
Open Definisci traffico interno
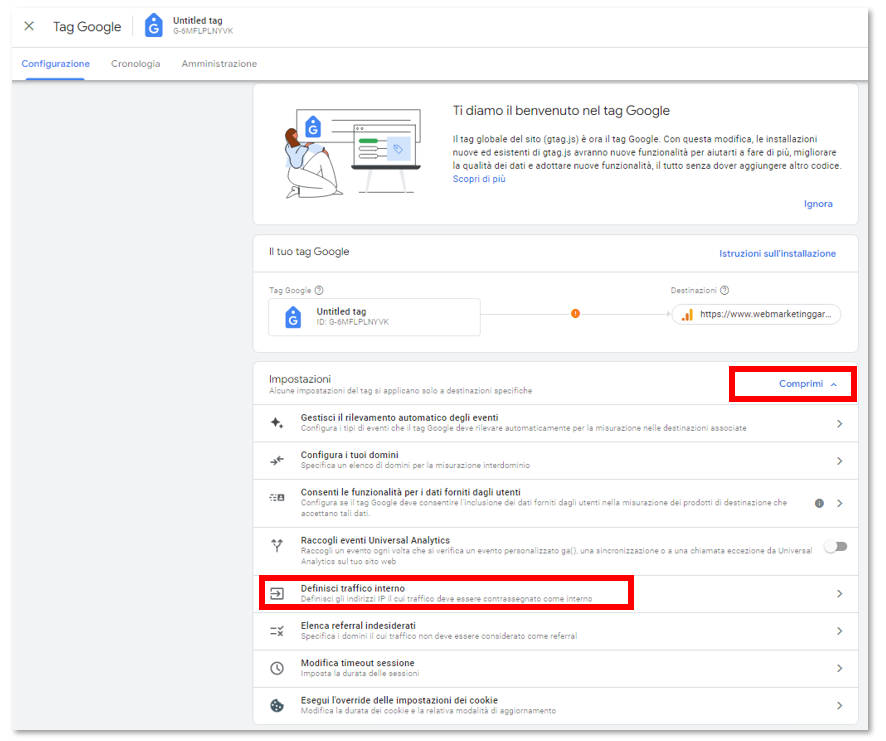555,594
